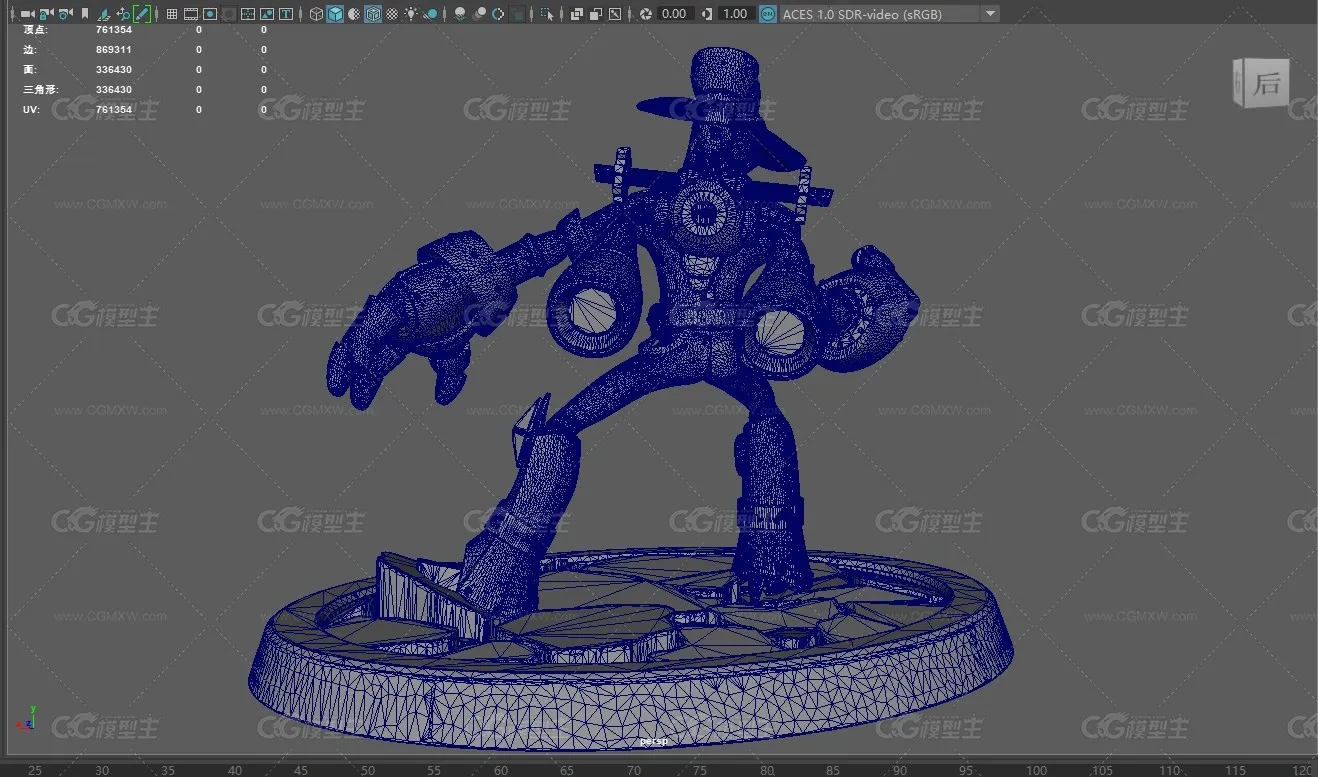This screenshot has width=1318, height=777.
Task: Click the Shadows icon
Action: (430, 14)
